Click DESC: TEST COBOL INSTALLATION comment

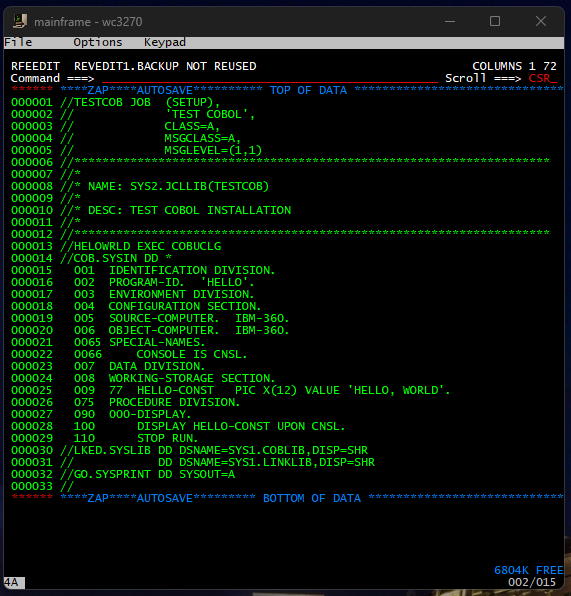[x=189, y=210]
